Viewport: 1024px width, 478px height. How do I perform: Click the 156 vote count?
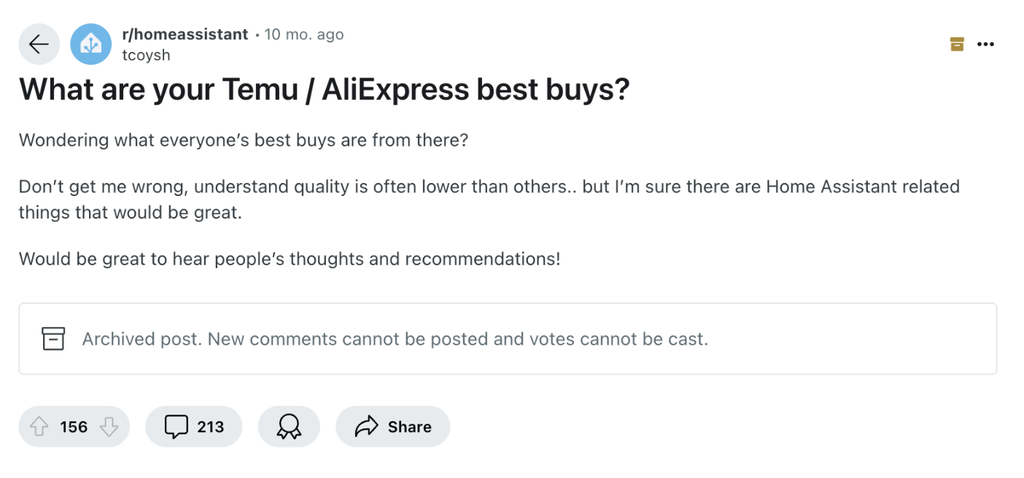click(74, 427)
